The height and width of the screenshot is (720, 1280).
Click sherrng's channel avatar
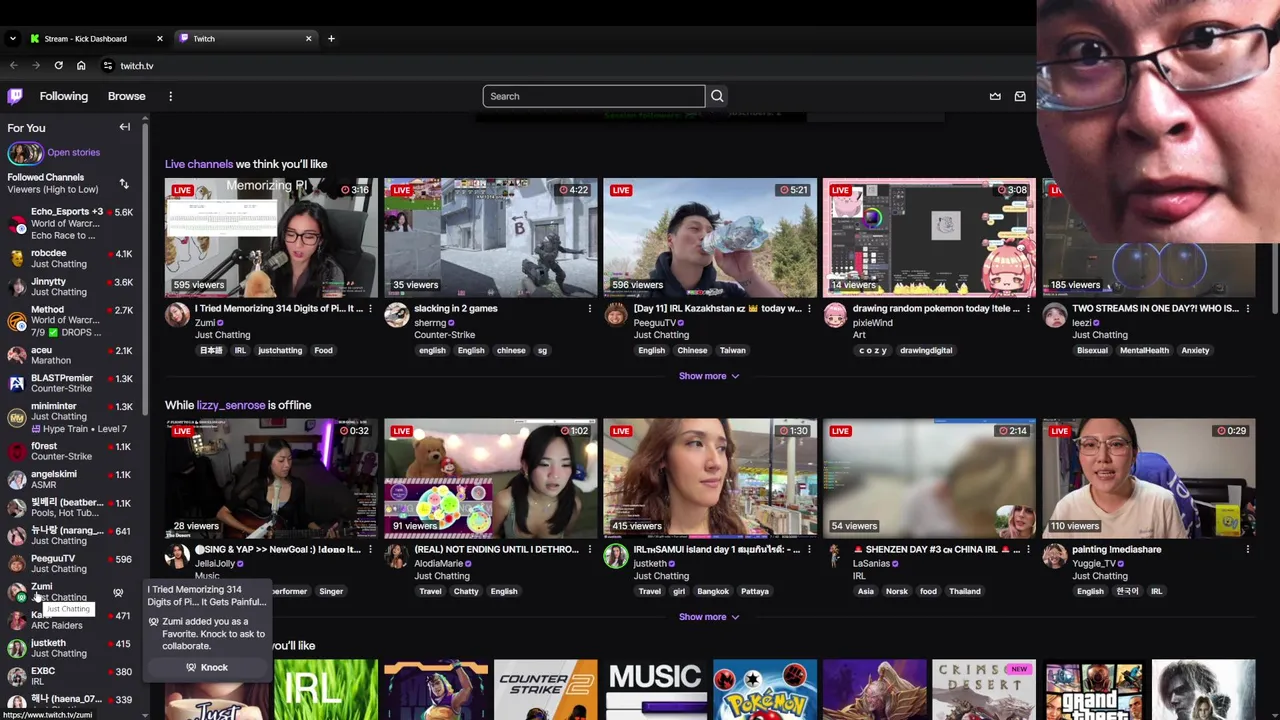pyautogui.click(x=396, y=315)
